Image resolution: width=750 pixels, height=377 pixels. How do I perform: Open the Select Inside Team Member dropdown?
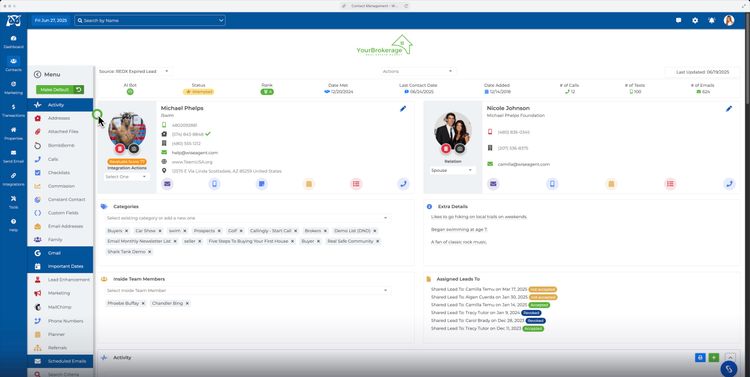[x=247, y=290]
